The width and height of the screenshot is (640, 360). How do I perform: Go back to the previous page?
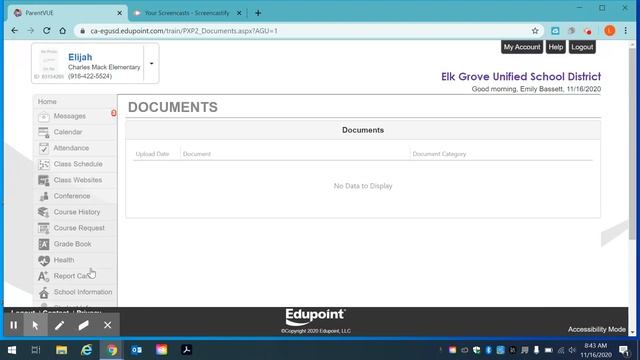[15, 31]
